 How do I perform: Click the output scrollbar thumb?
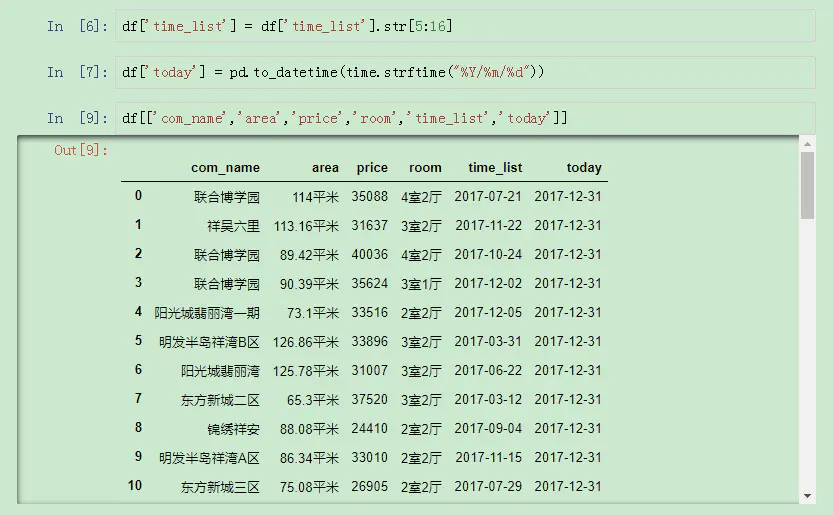(808, 185)
